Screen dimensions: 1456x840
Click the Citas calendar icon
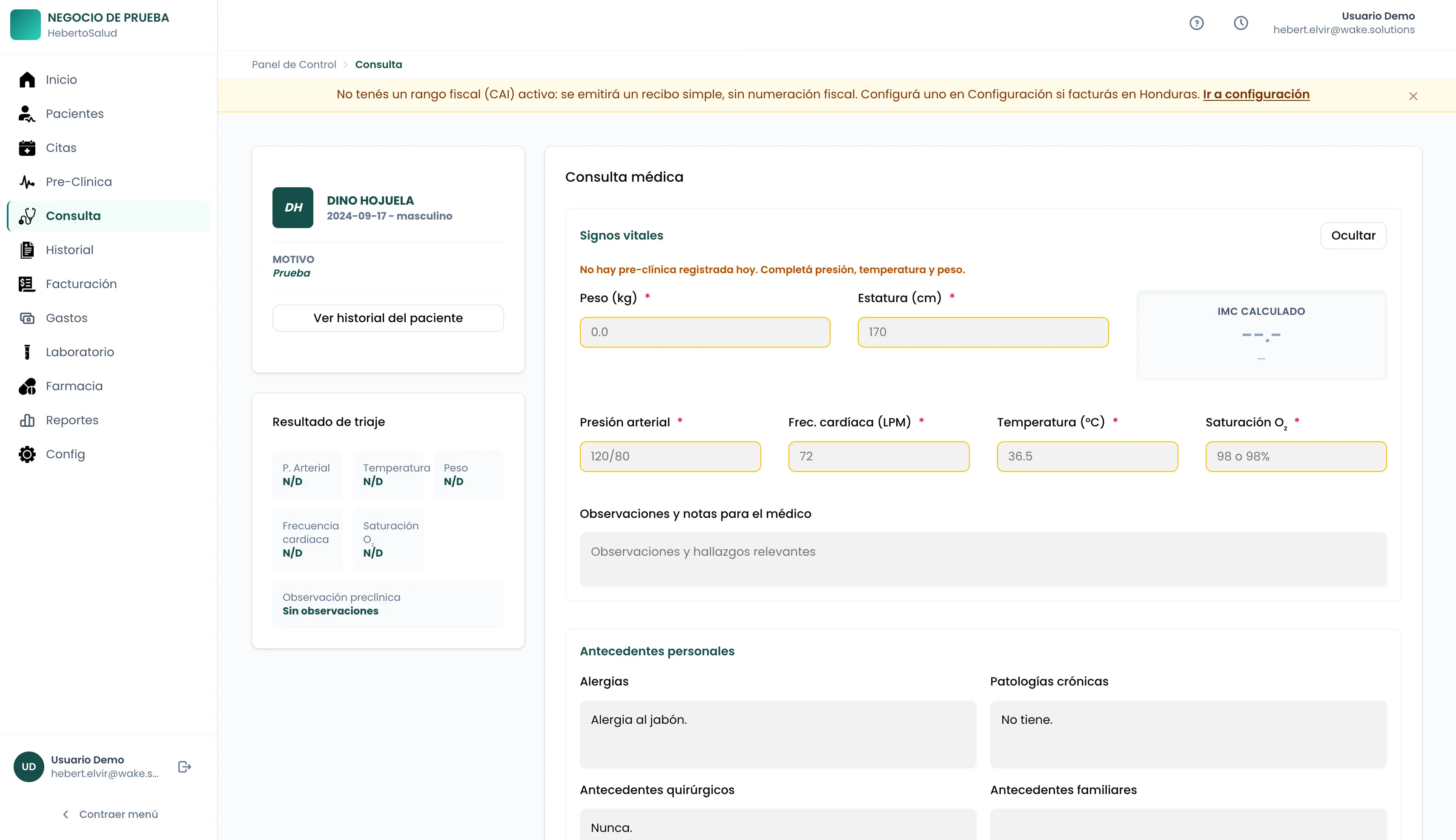click(27, 148)
